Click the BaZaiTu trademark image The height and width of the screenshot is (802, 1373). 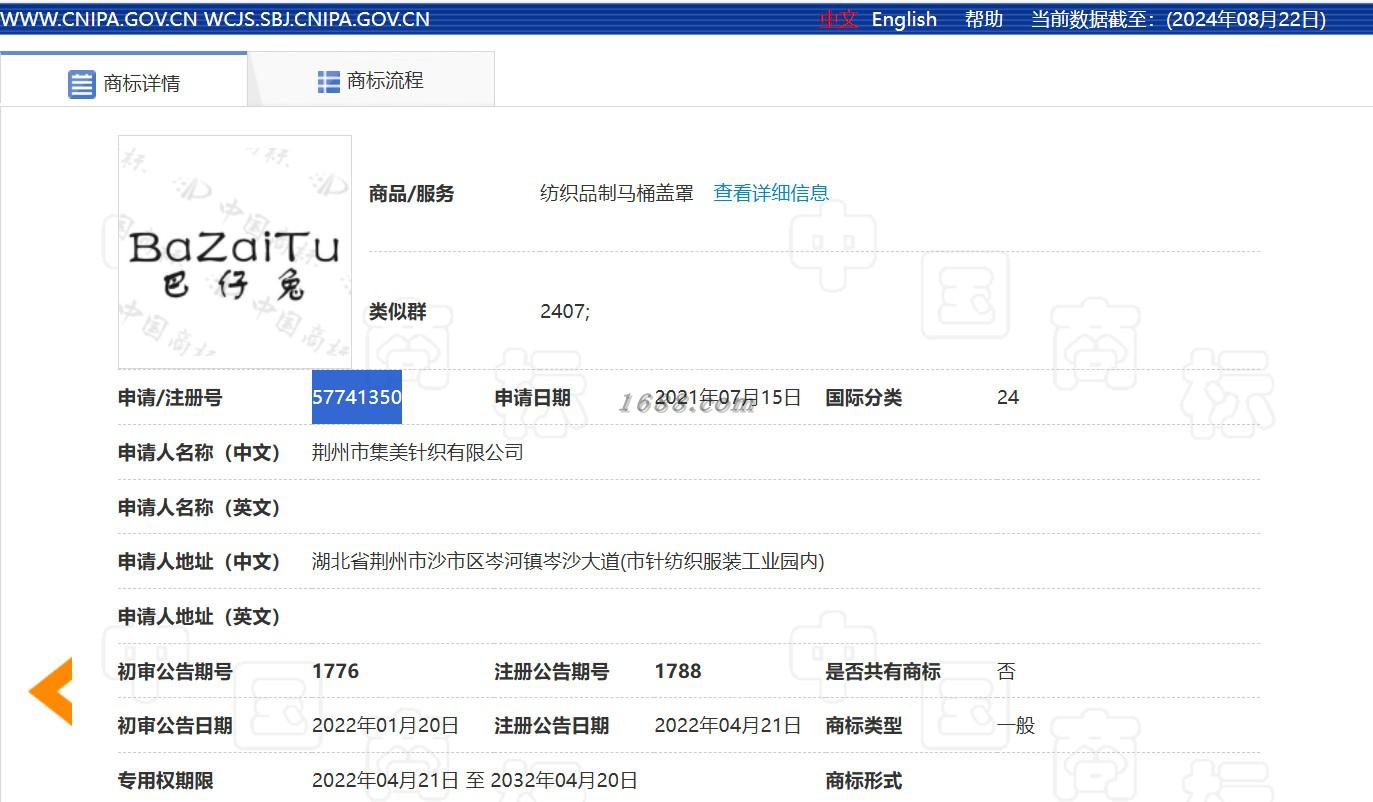(235, 252)
